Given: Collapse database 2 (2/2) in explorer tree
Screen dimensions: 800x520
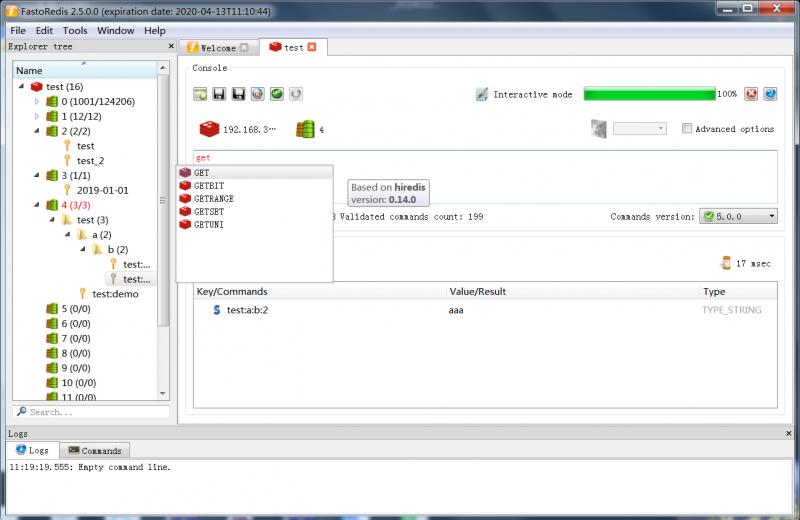Looking at the screenshot, I should pos(37,131).
